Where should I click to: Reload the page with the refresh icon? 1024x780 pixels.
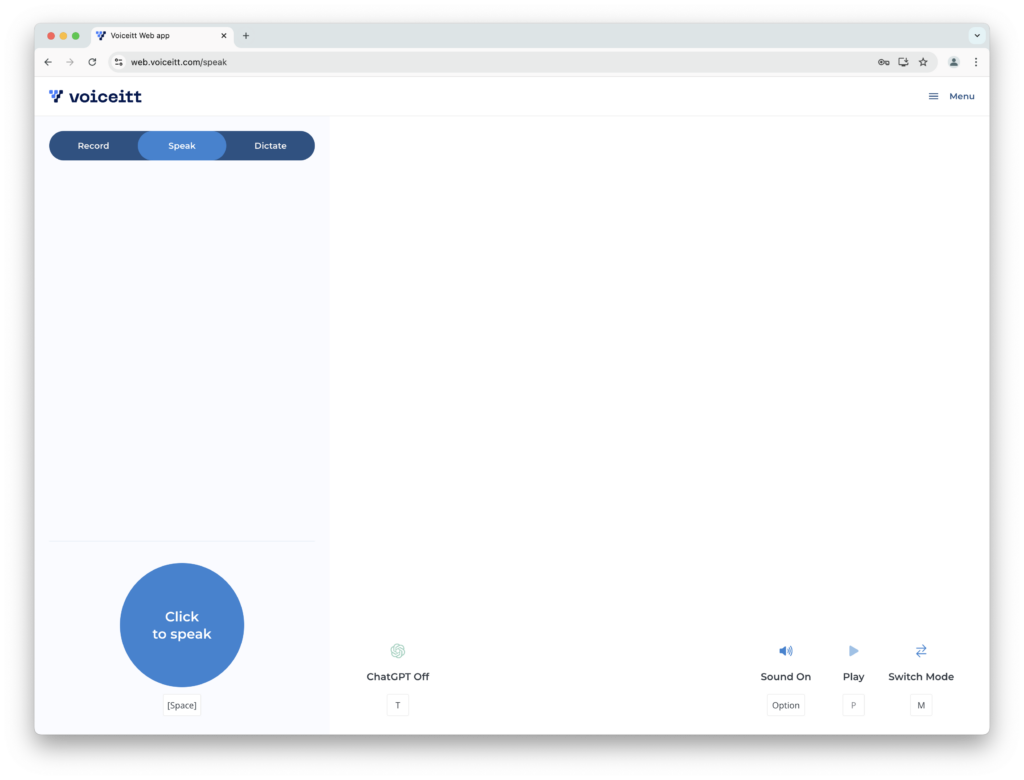click(92, 62)
